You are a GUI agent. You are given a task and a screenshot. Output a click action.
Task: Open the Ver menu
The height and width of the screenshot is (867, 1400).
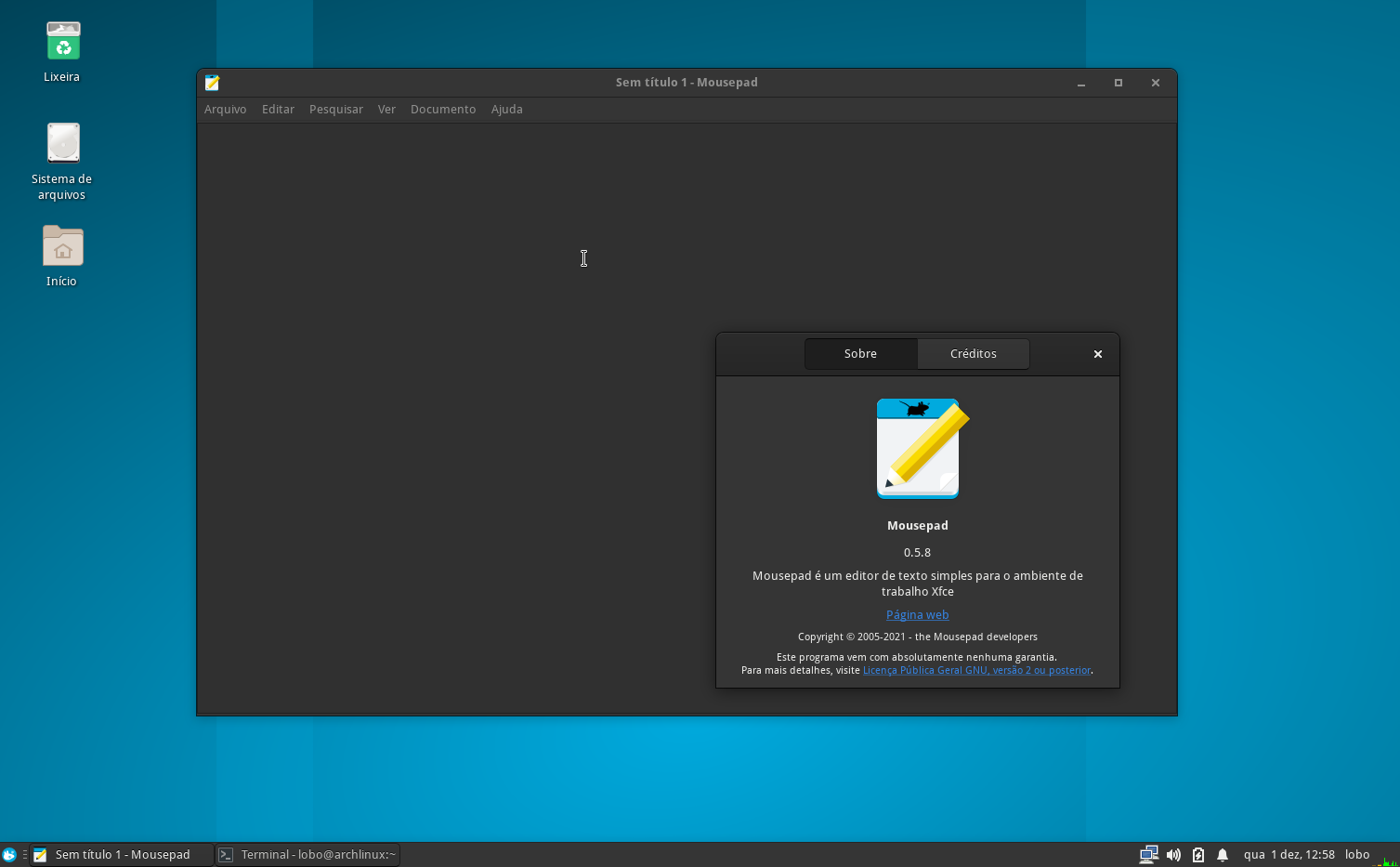tap(386, 109)
